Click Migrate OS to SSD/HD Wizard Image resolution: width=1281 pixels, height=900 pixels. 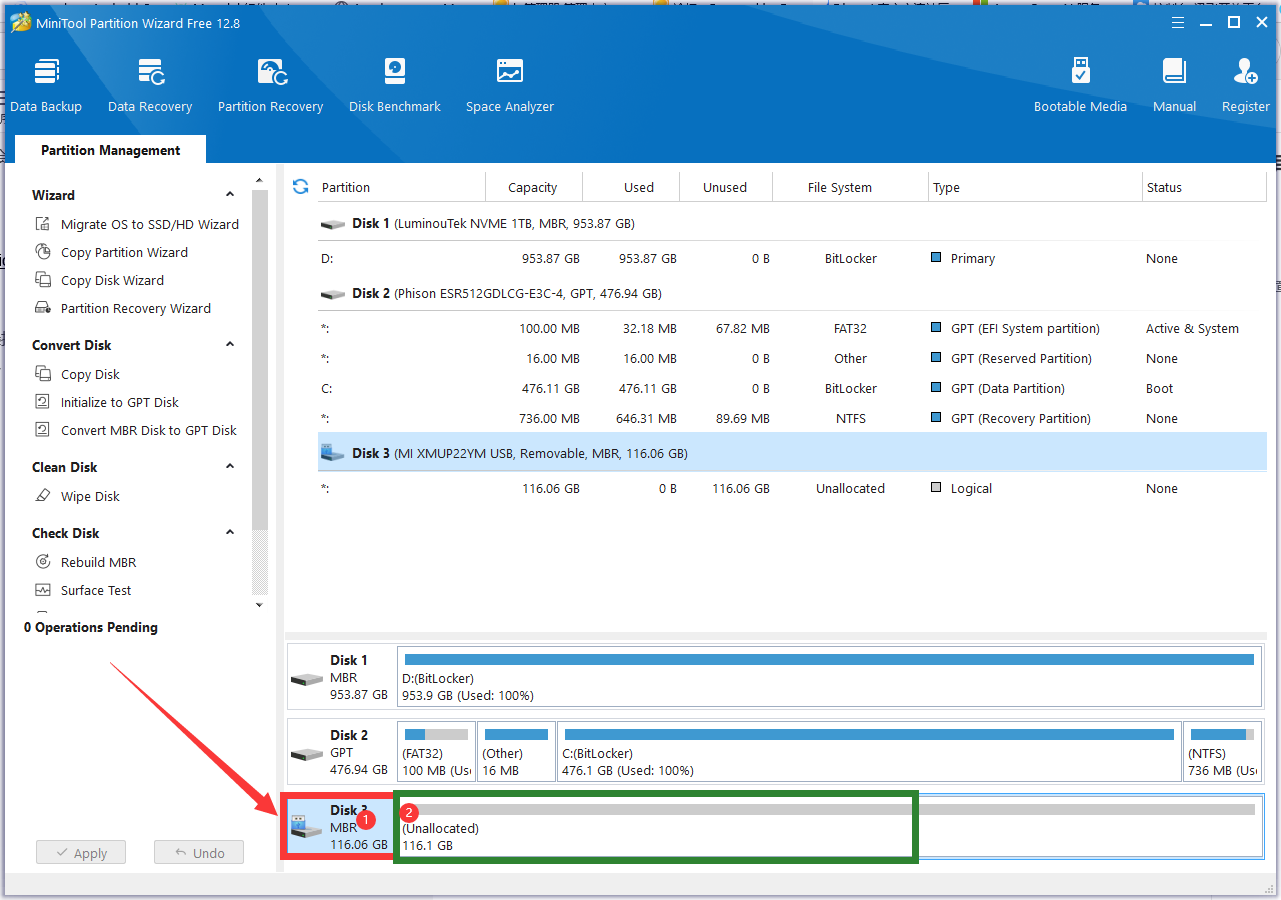pos(149,224)
